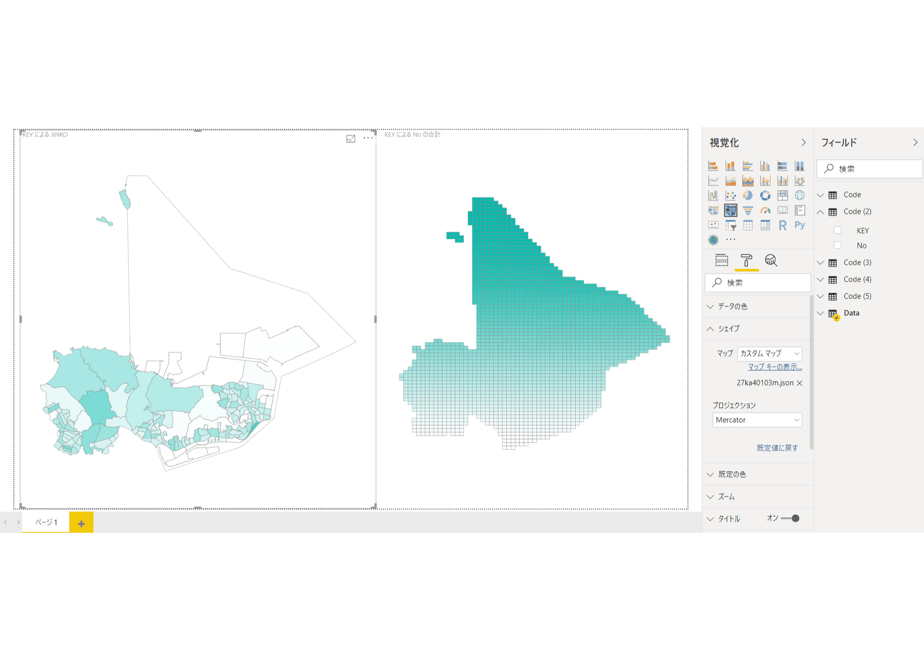This screenshot has height=660, width=924.
Task: Select the line chart visual
Action: coord(713,180)
